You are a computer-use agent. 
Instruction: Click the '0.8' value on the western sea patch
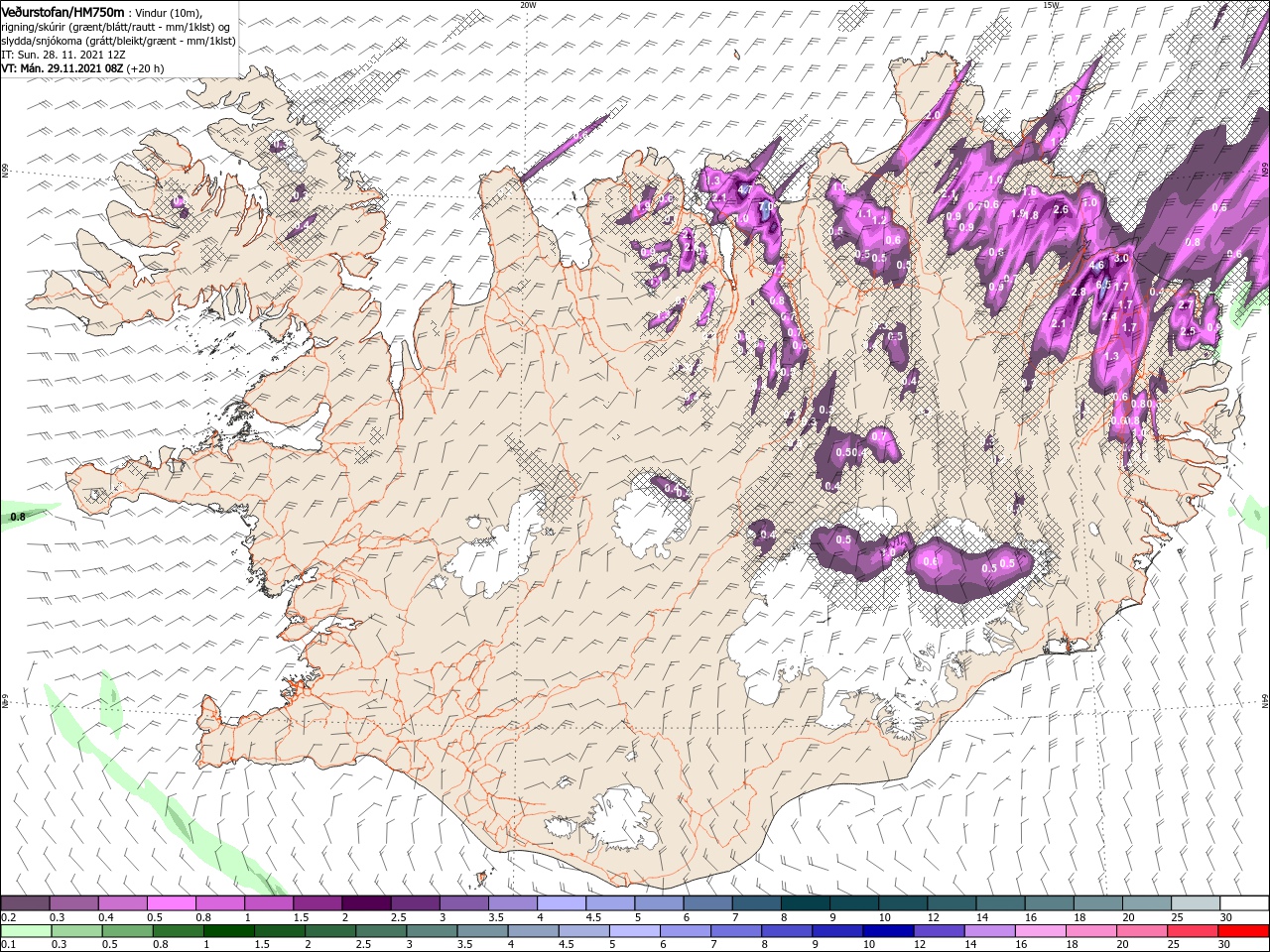[18, 517]
